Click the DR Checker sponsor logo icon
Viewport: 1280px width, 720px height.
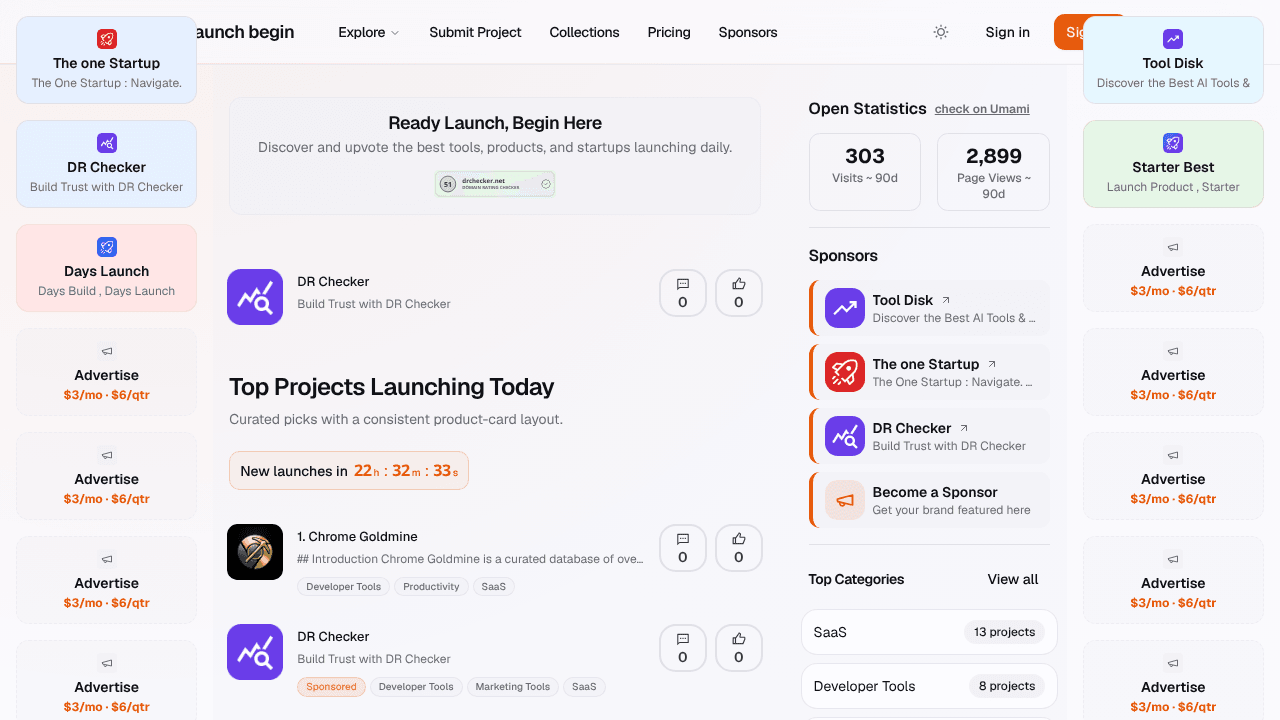[x=845, y=436]
